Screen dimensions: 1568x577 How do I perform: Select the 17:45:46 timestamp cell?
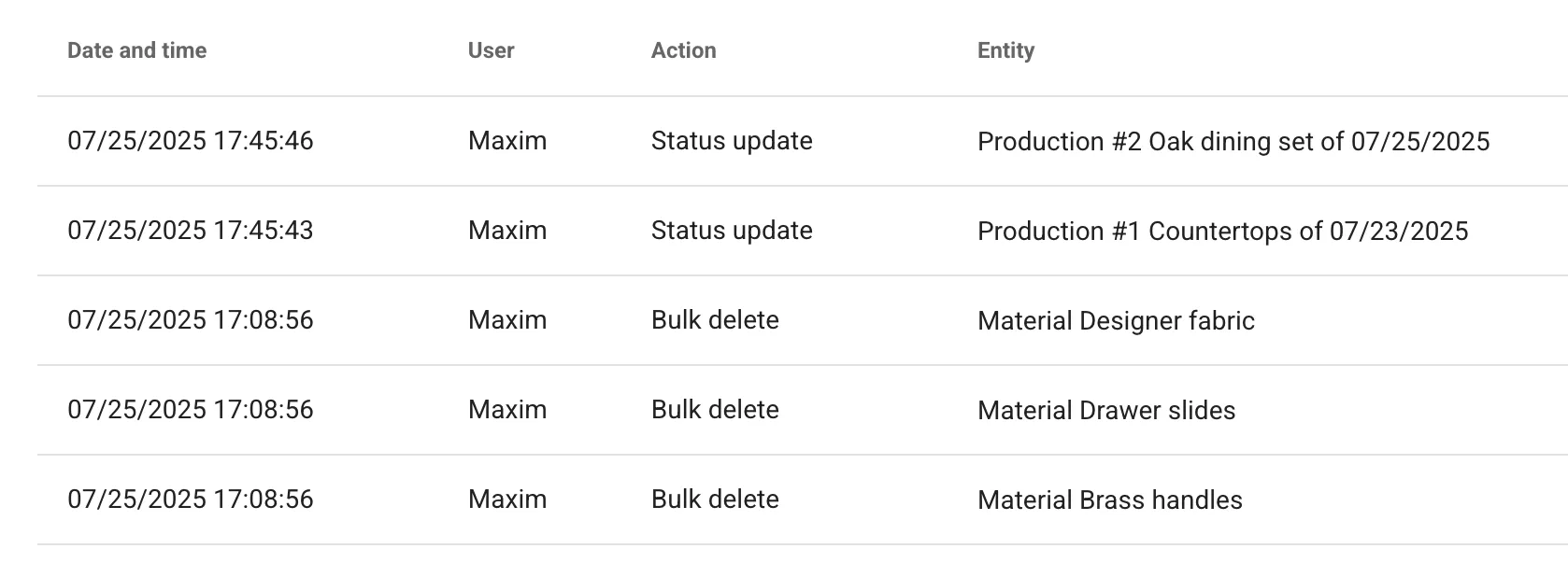(x=191, y=141)
